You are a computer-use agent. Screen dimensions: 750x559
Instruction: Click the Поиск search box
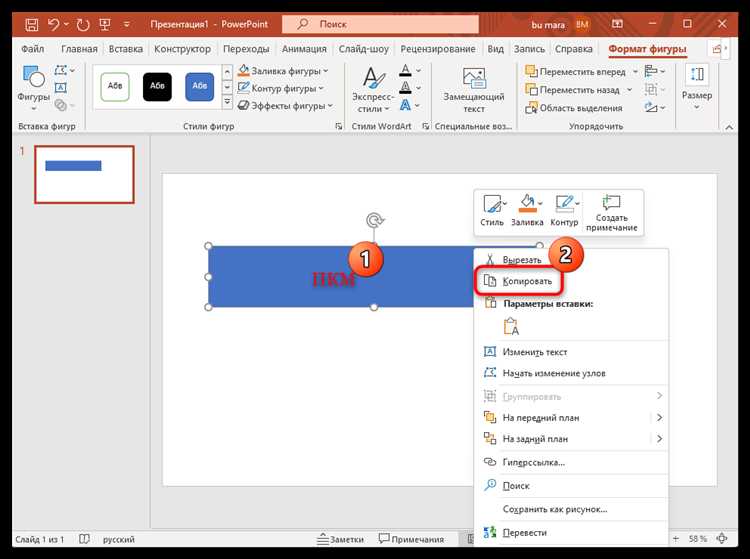[x=380, y=24]
